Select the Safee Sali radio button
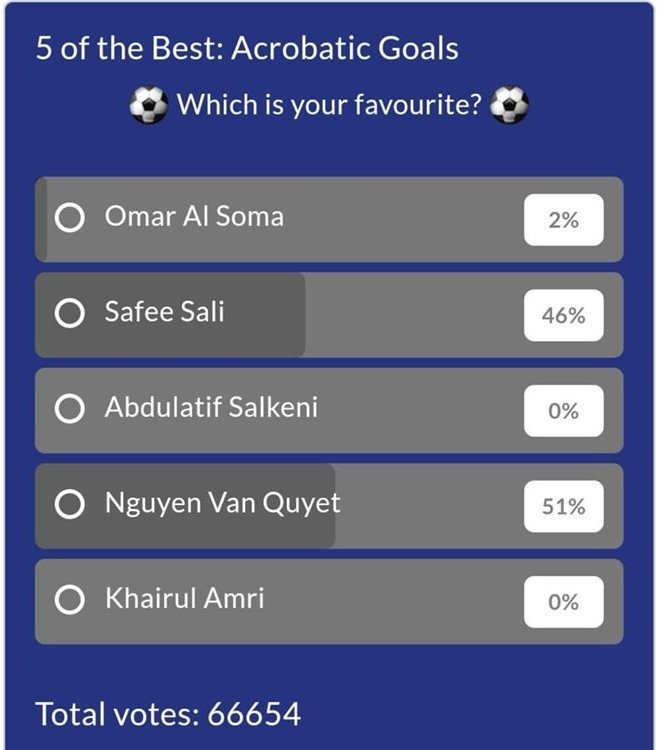The height and width of the screenshot is (750, 657). (69, 315)
